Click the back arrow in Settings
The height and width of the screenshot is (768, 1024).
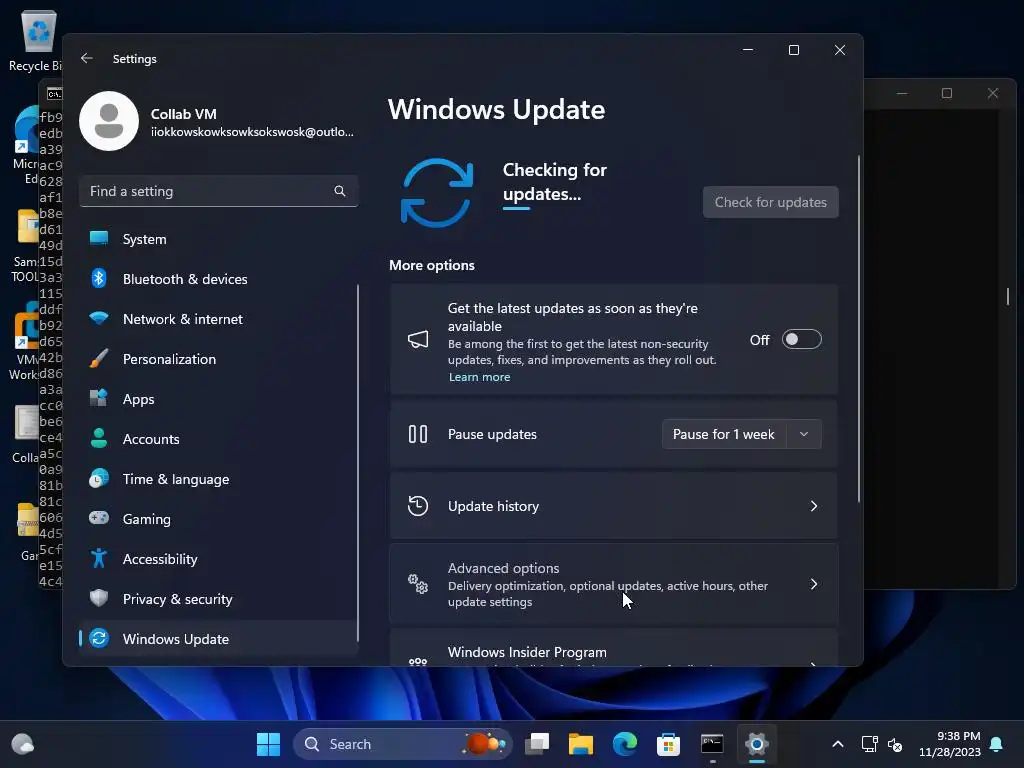tap(87, 58)
